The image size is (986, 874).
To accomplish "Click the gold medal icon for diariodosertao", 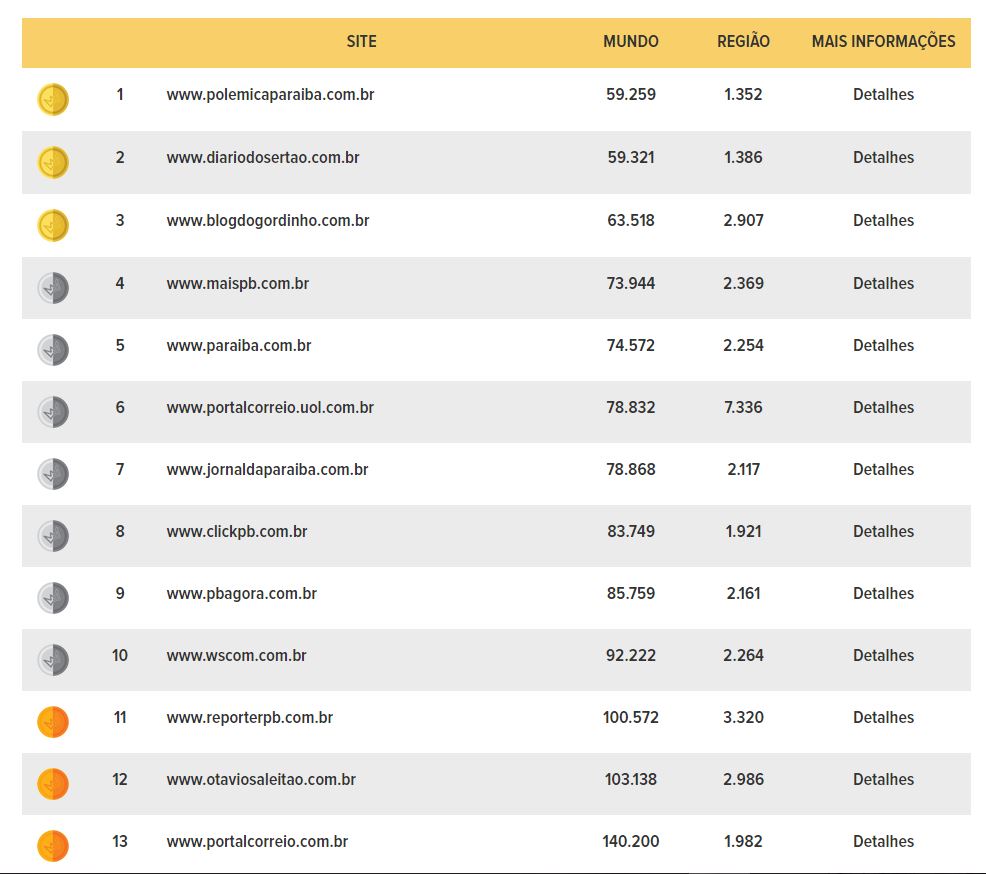I will coord(53,162).
